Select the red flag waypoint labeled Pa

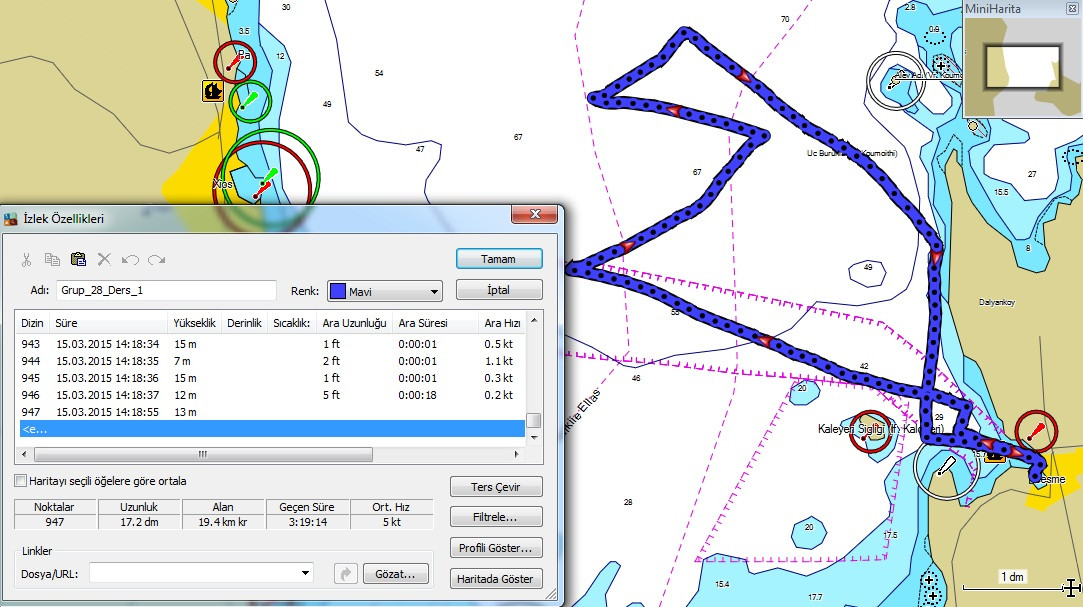point(235,62)
